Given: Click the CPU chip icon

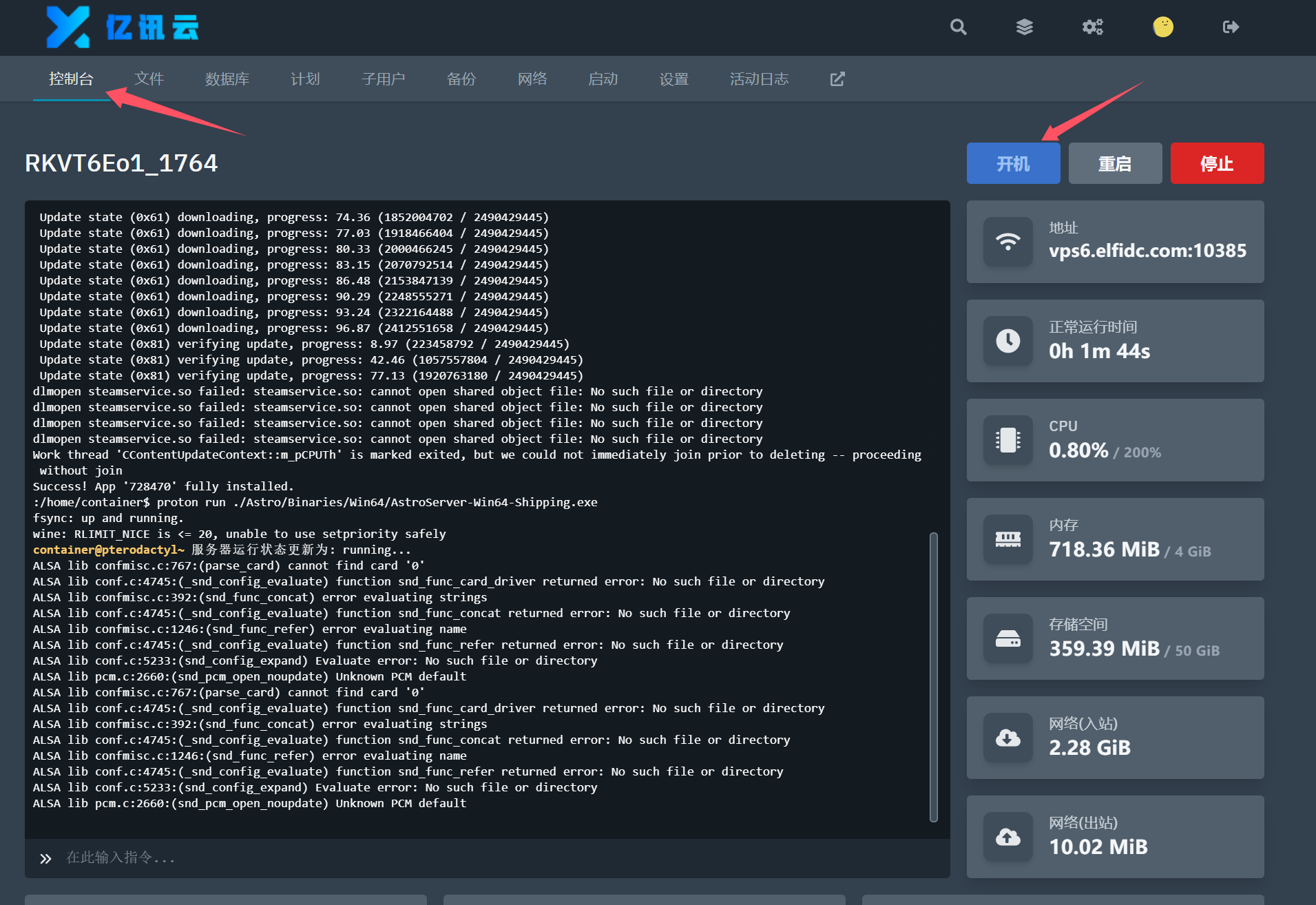Looking at the screenshot, I should (1007, 440).
